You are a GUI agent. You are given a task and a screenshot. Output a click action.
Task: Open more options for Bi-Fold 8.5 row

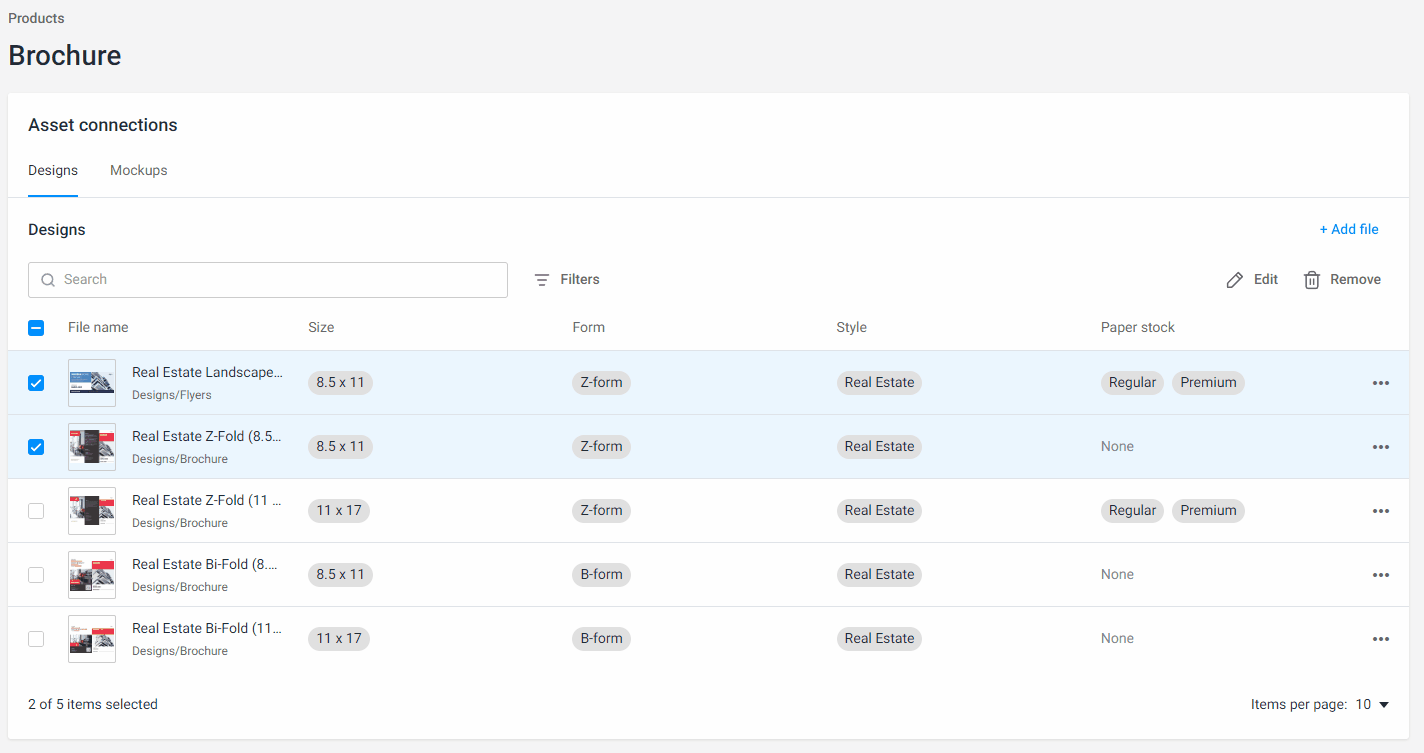click(1380, 575)
